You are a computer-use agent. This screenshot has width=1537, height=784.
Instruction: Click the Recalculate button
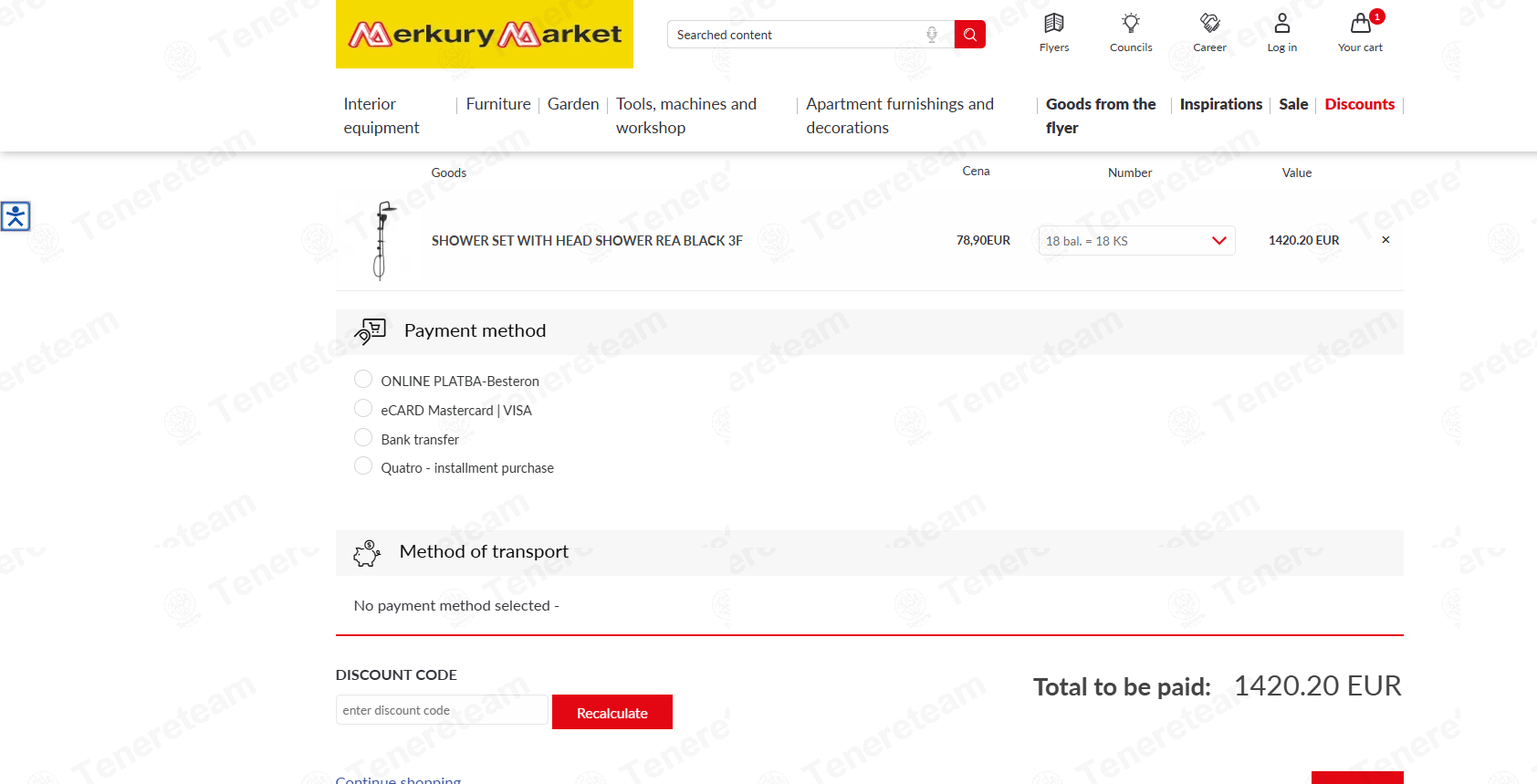click(612, 712)
